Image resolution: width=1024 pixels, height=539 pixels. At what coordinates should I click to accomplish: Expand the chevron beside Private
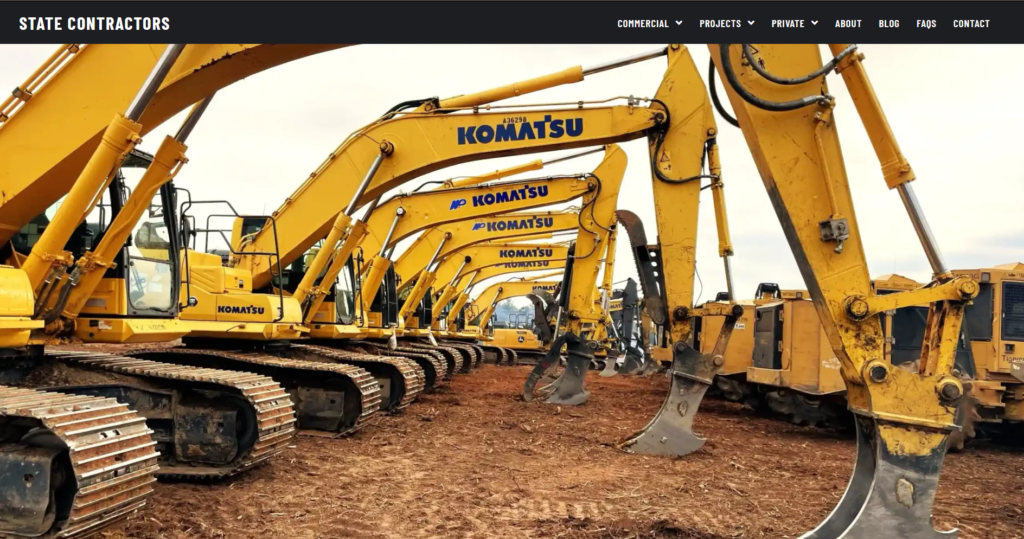[815, 23]
